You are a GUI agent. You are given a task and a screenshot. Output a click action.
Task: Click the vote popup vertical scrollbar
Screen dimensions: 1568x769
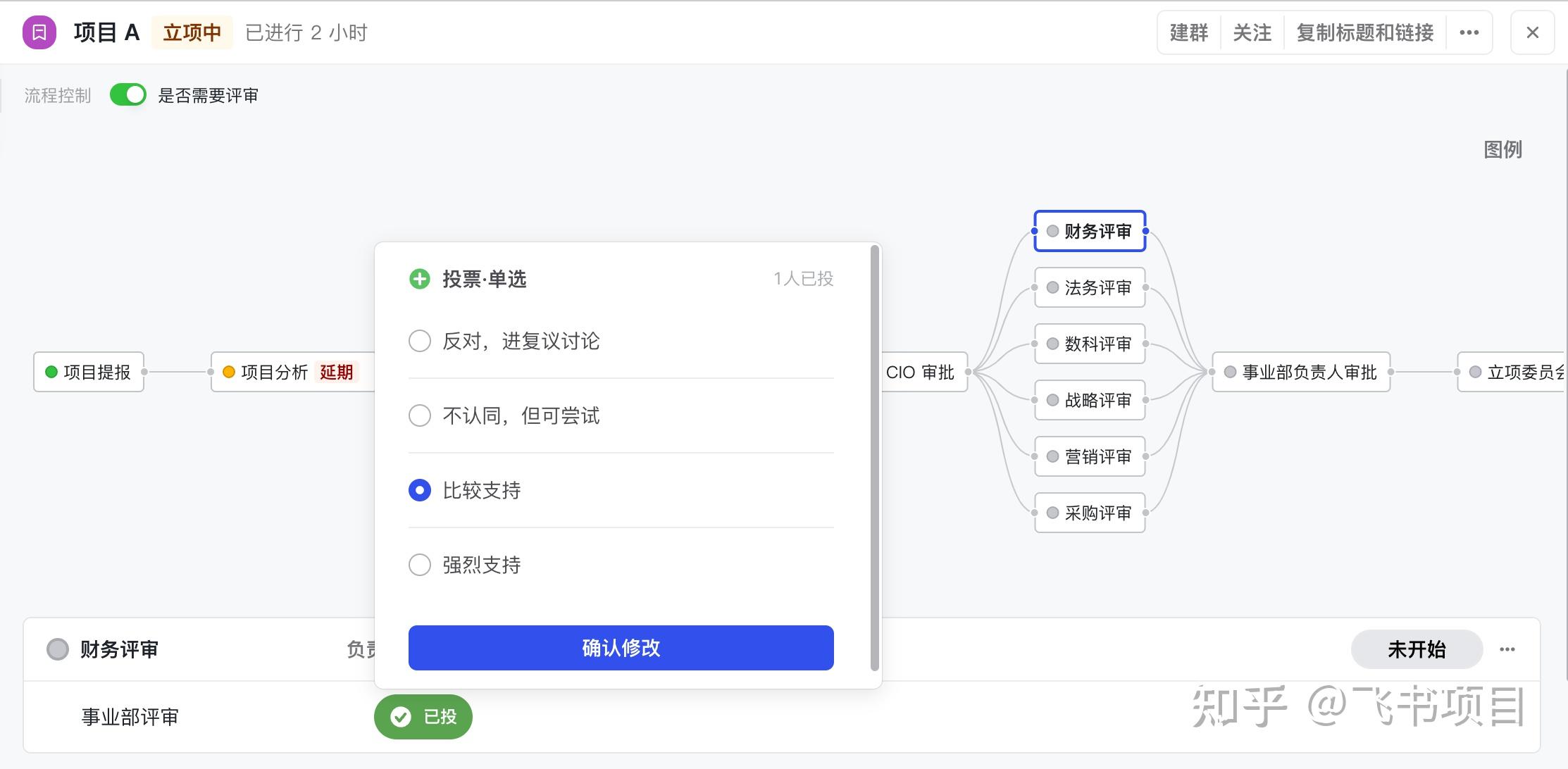tap(875, 458)
